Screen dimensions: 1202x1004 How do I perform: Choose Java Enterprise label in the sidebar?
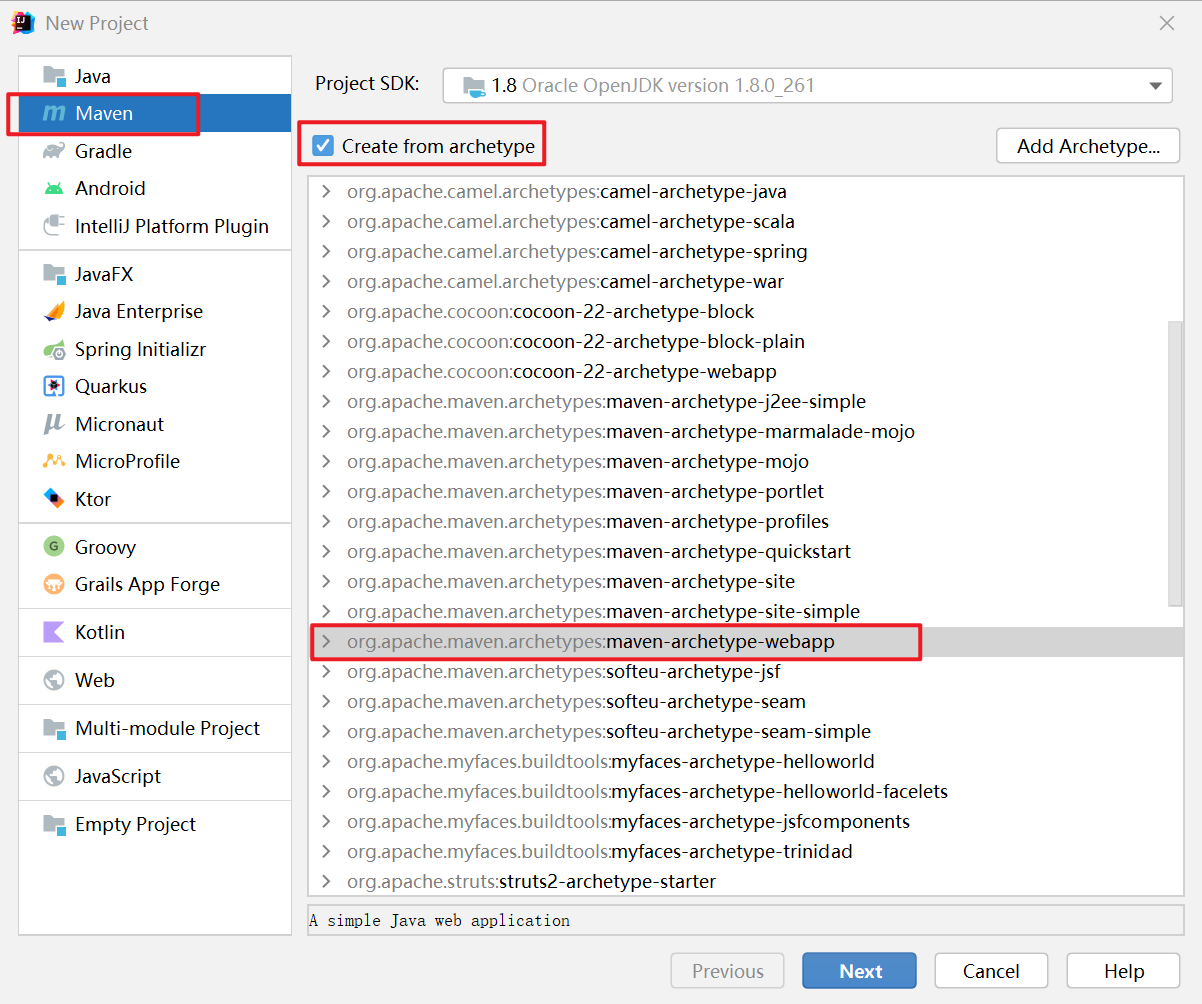[139, 312]
